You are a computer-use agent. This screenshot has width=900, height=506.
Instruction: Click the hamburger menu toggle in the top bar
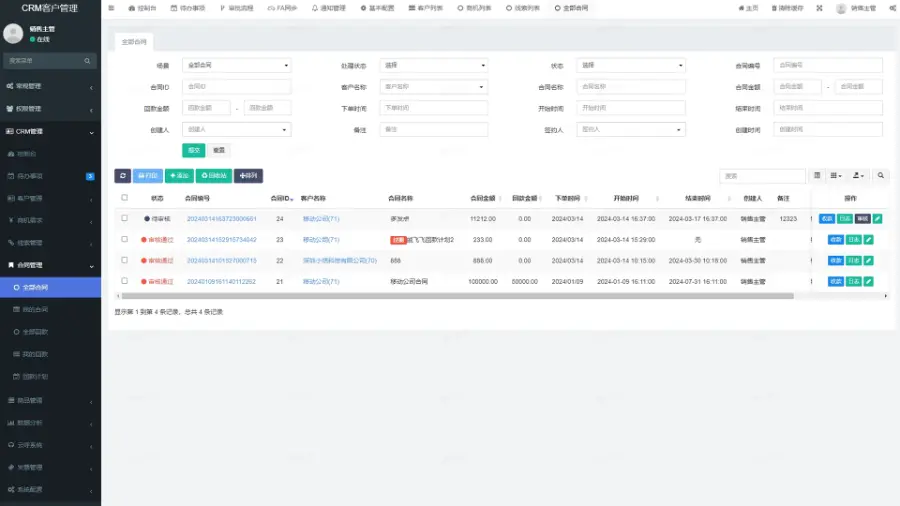click(x=111, y=8)
